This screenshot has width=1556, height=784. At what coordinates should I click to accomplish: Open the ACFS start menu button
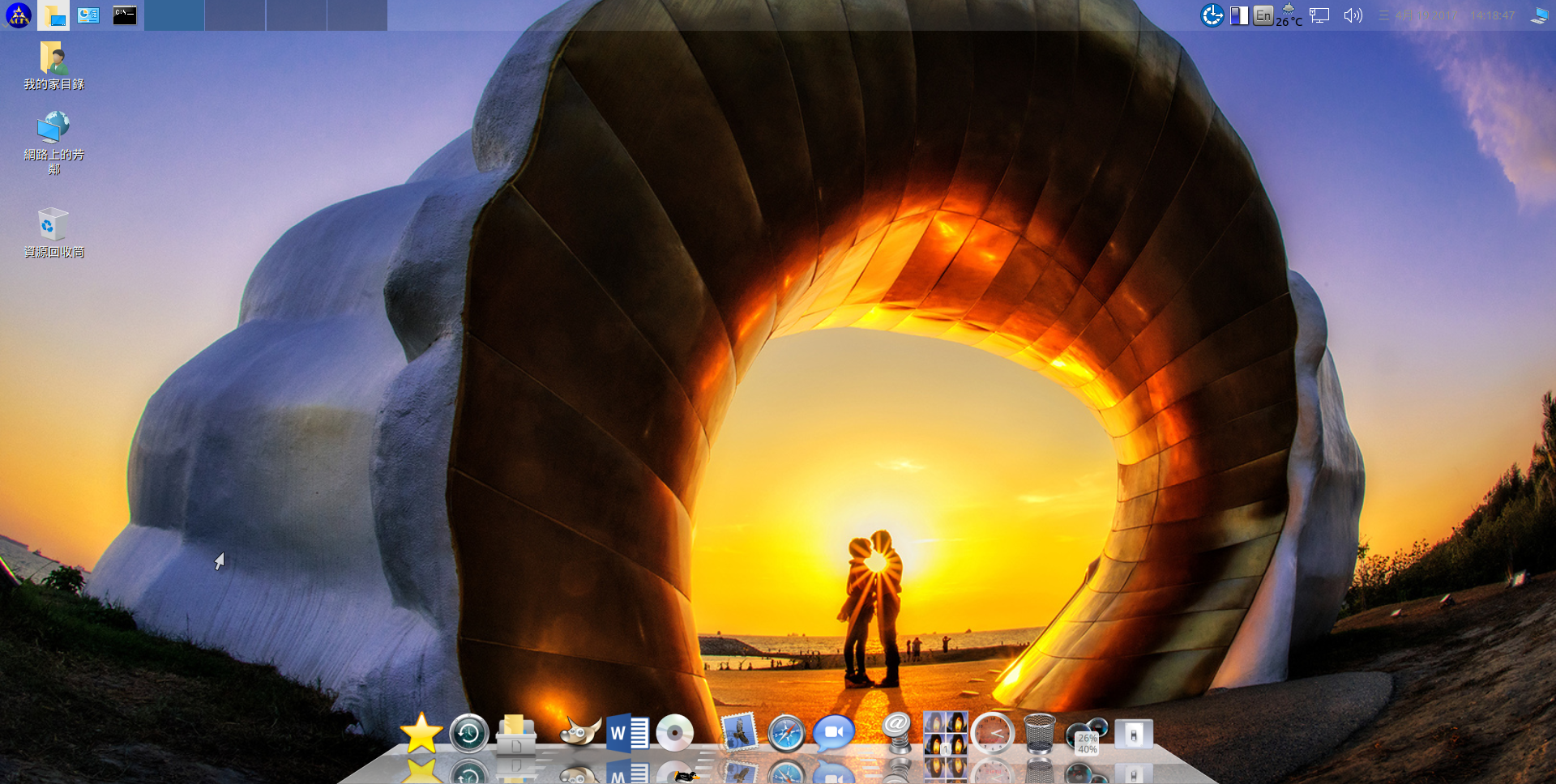(x=18, y=15)
